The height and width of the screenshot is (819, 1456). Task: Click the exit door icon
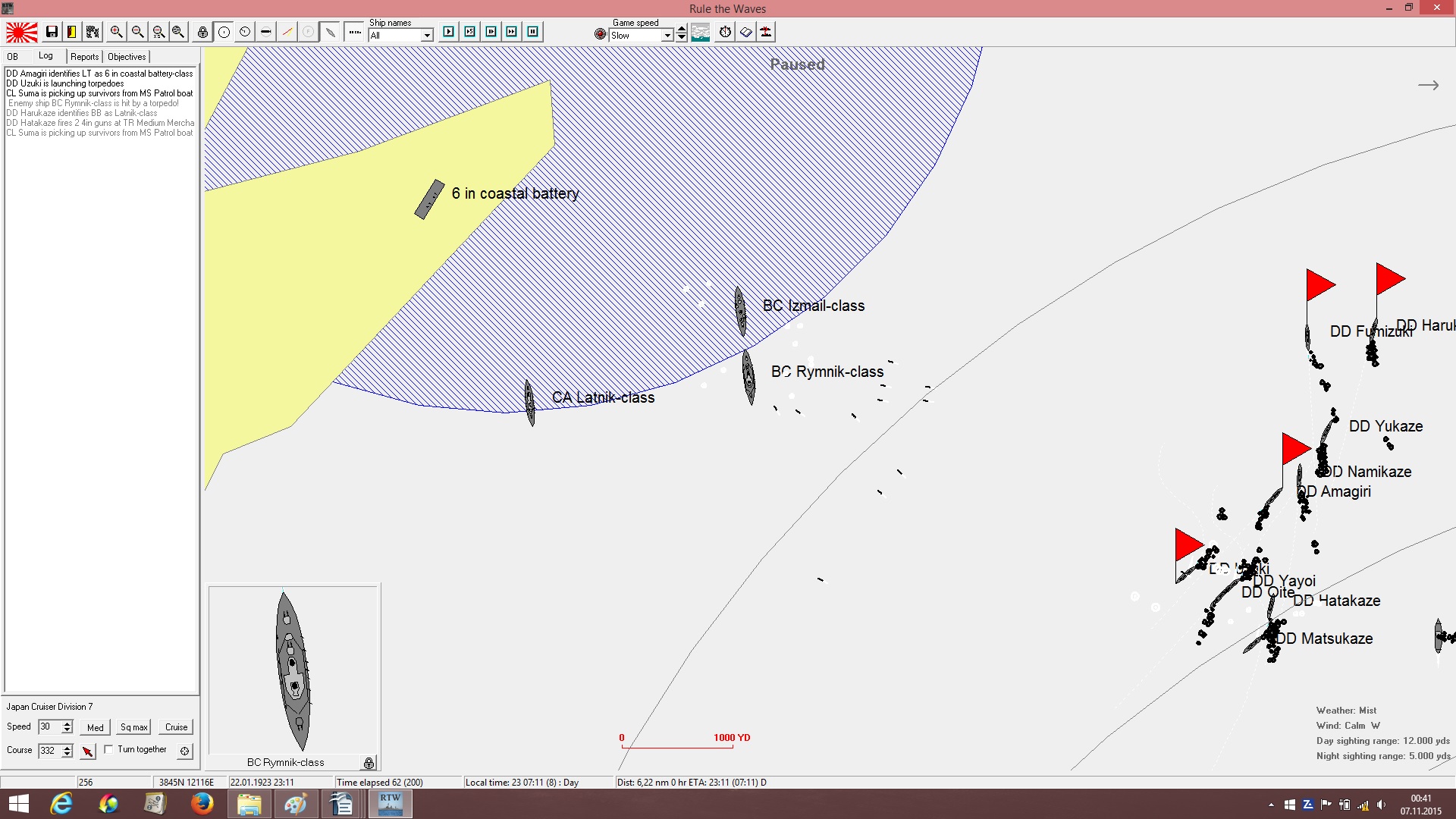[72, 32]
